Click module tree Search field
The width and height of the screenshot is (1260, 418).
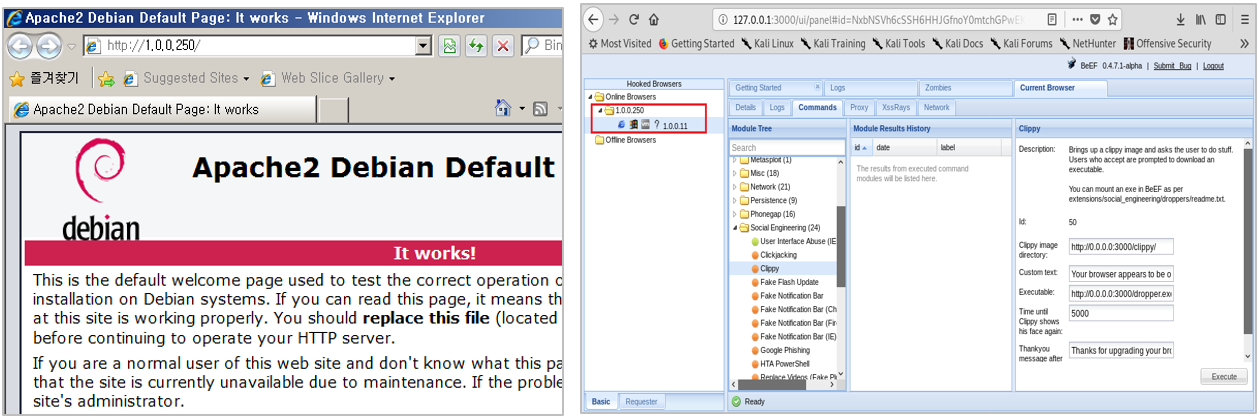(786, 147)
